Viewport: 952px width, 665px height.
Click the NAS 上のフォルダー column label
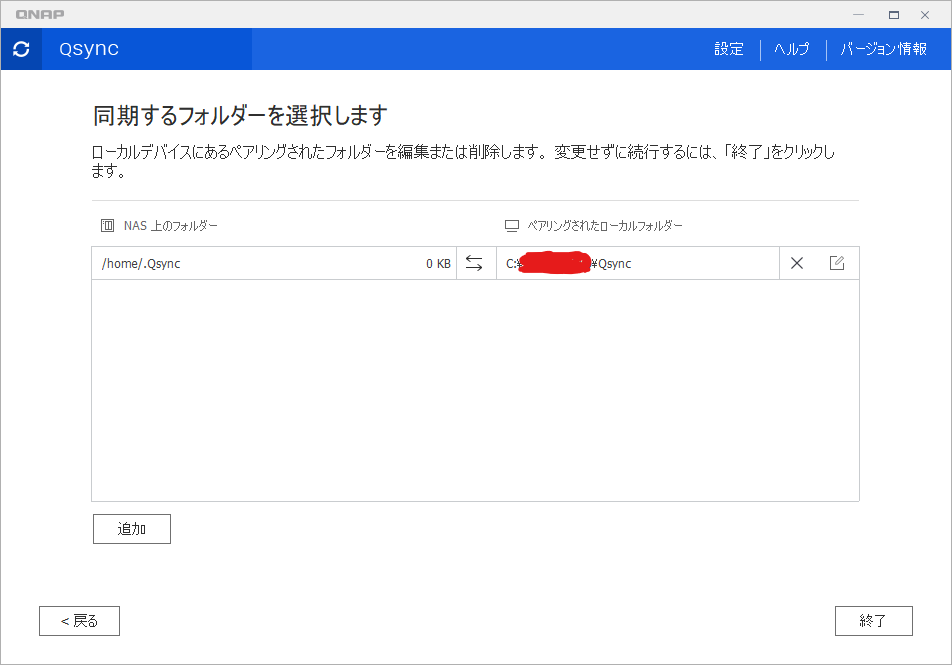[171, 226]
